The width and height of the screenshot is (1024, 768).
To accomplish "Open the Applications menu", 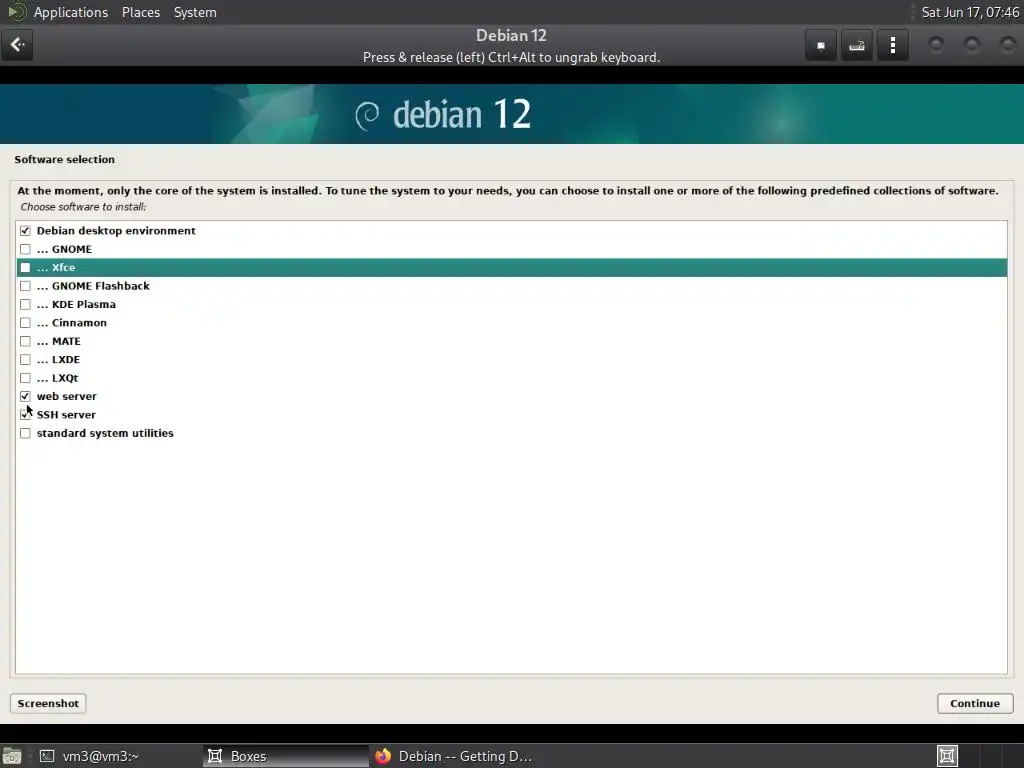I will [71, 12].
